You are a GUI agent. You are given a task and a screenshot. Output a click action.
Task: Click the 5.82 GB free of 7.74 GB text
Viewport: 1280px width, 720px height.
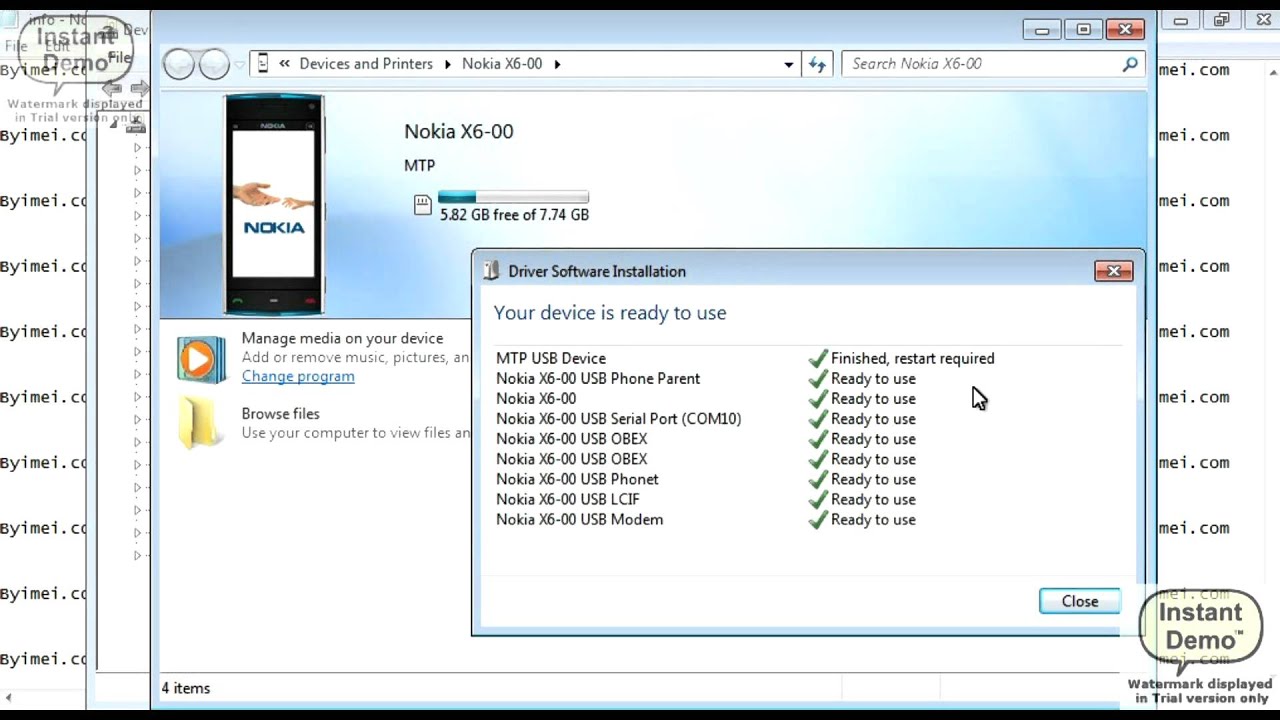514,215
